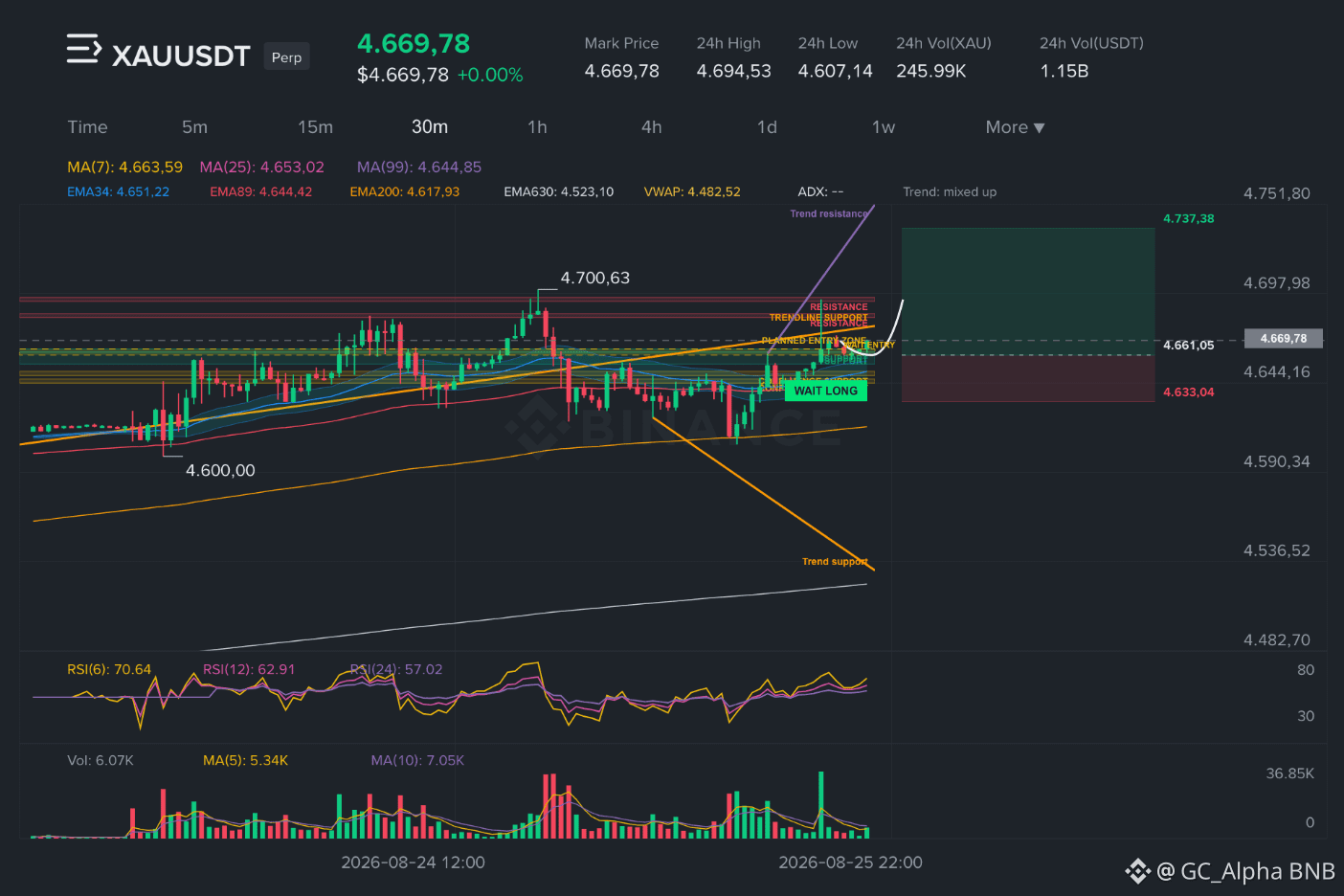Select the 30m timeframe tab
The image size is (1344, 896).
(x=430, y=127)
